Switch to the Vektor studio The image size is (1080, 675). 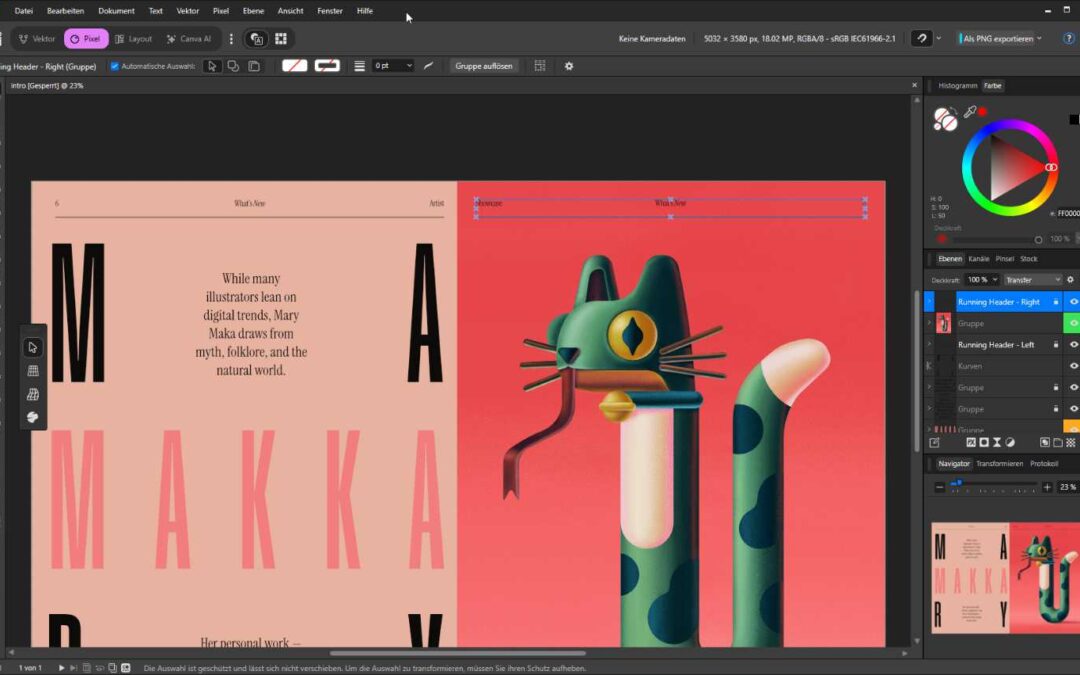tap(37, 39)
